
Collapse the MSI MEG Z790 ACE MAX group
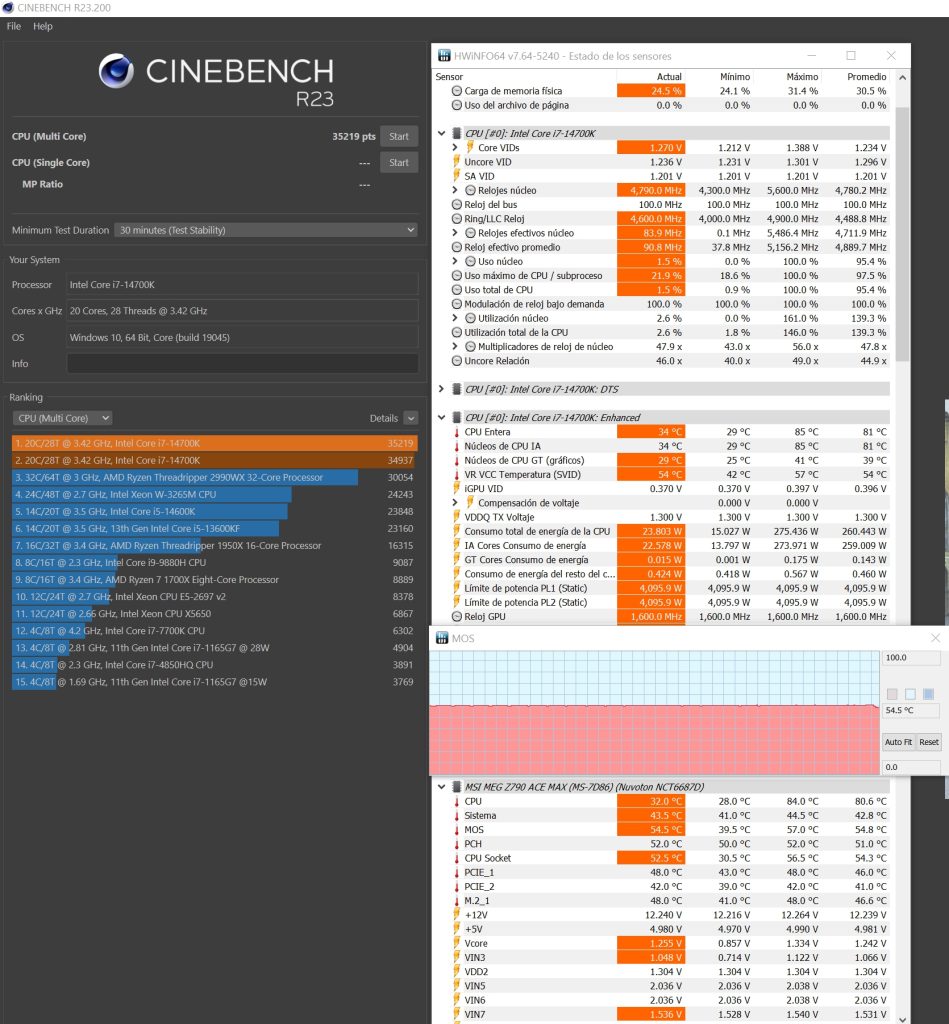pos(442,787)
